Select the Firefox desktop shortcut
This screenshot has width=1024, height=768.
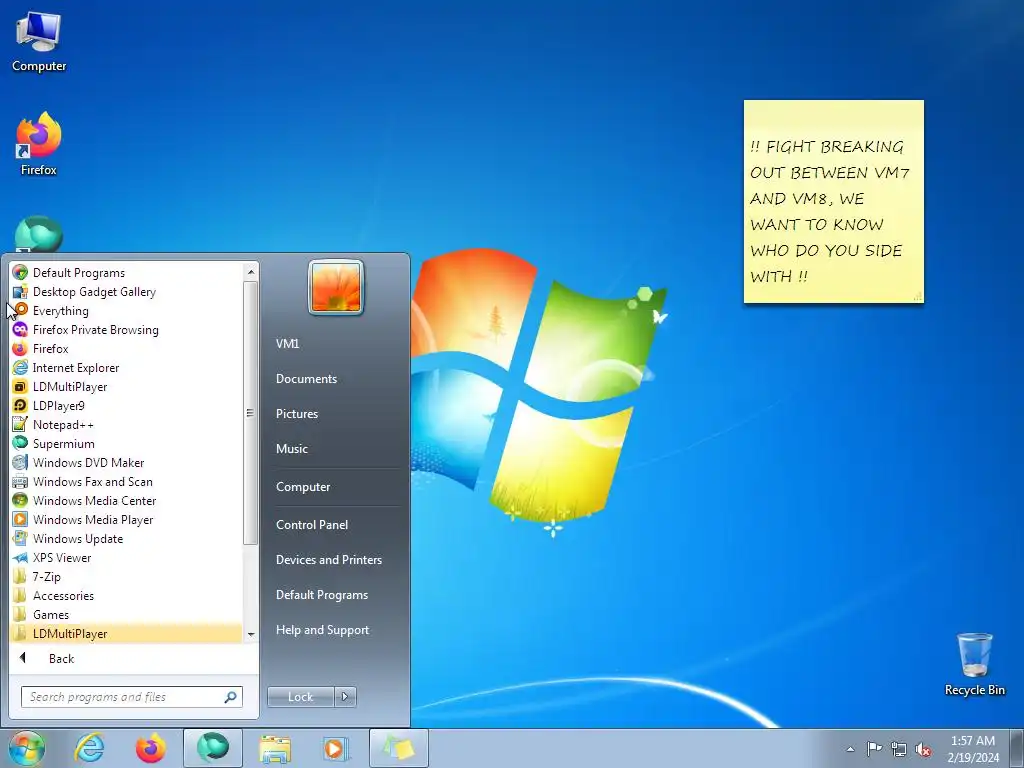pos(39,144)
